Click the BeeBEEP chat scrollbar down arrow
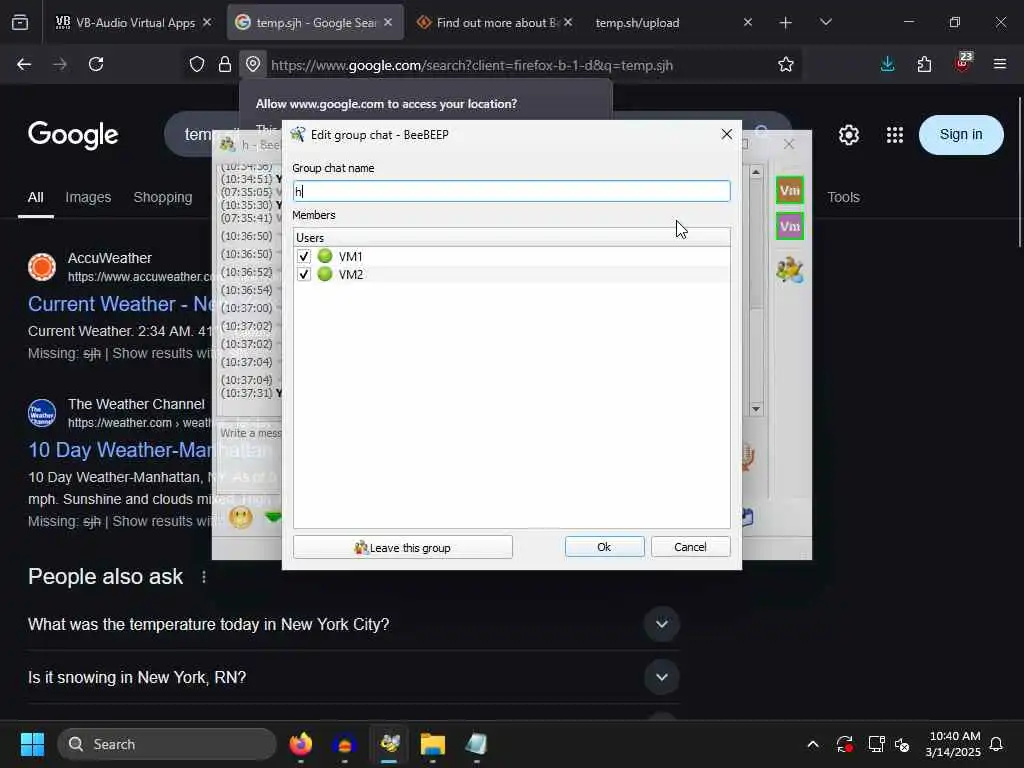Screen dimensions: 1024x768 pyautogui.click(x=756, y=409)
